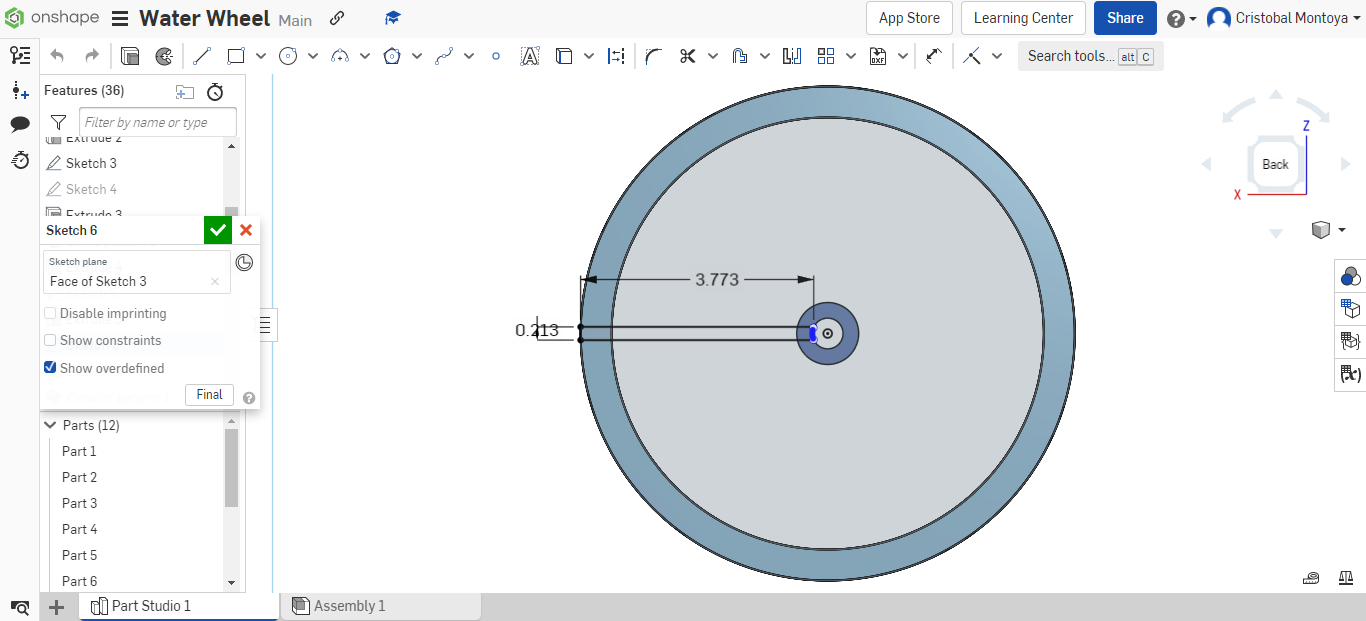Select the Offset sketch tool
The image size is (1366, 621).
(x=740, y=56)
